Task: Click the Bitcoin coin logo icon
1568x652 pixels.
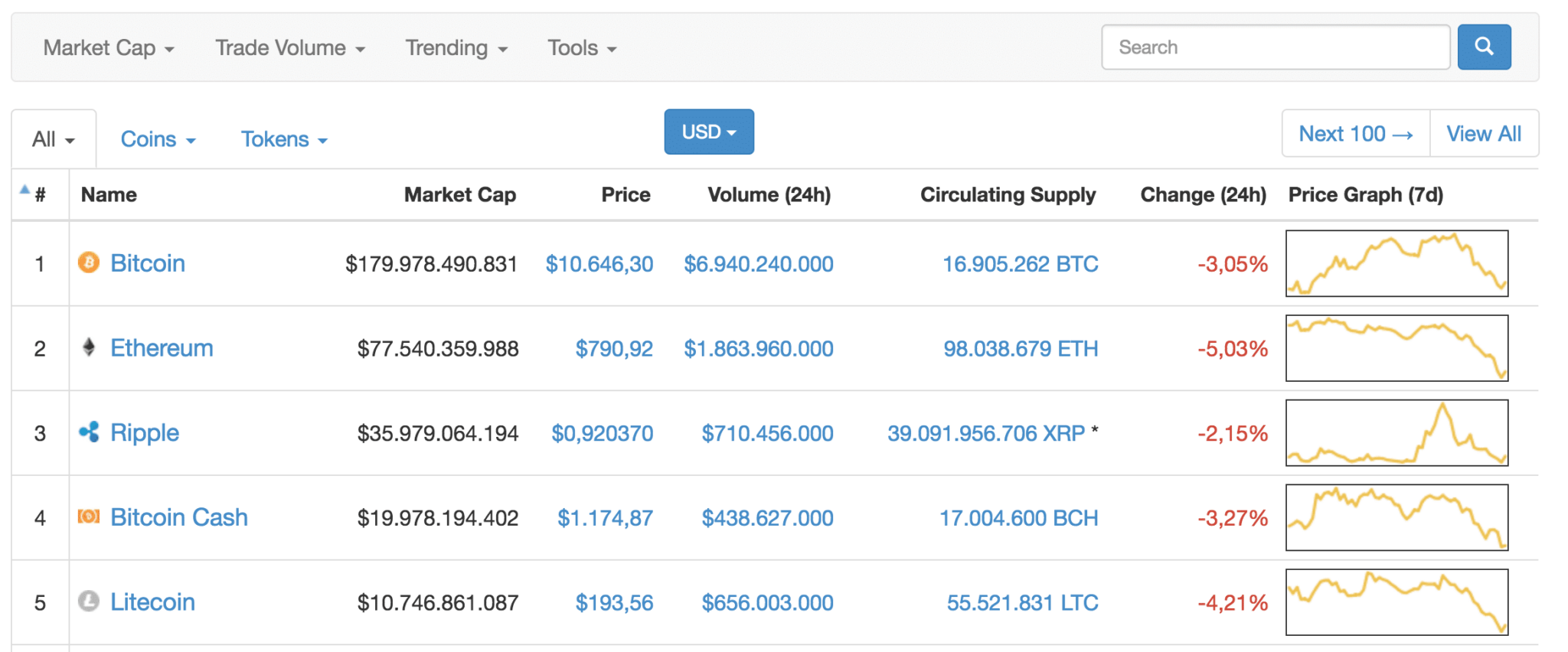Action: tap(89, 262)
